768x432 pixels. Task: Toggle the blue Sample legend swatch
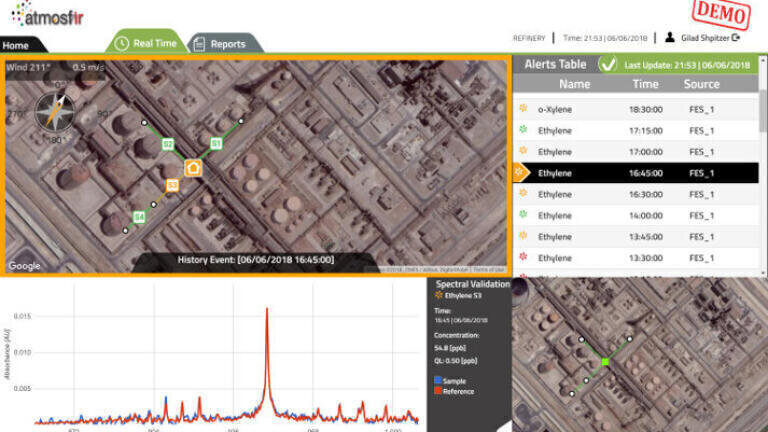click(438, 380)
